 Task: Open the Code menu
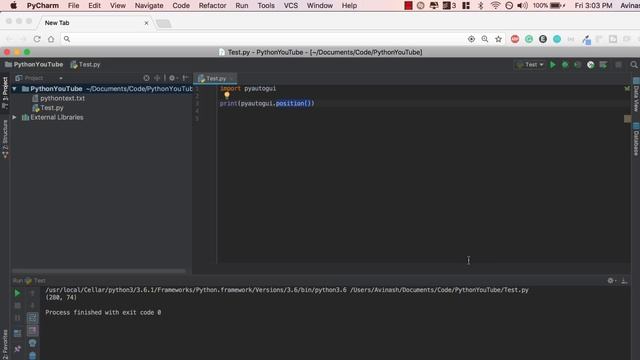click(181, 6)
